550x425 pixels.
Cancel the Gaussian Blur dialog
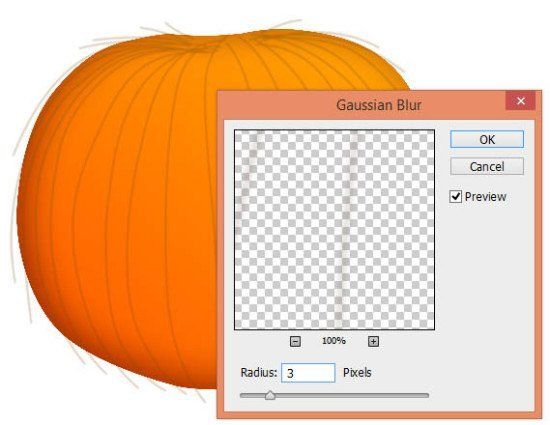[487, 167]
